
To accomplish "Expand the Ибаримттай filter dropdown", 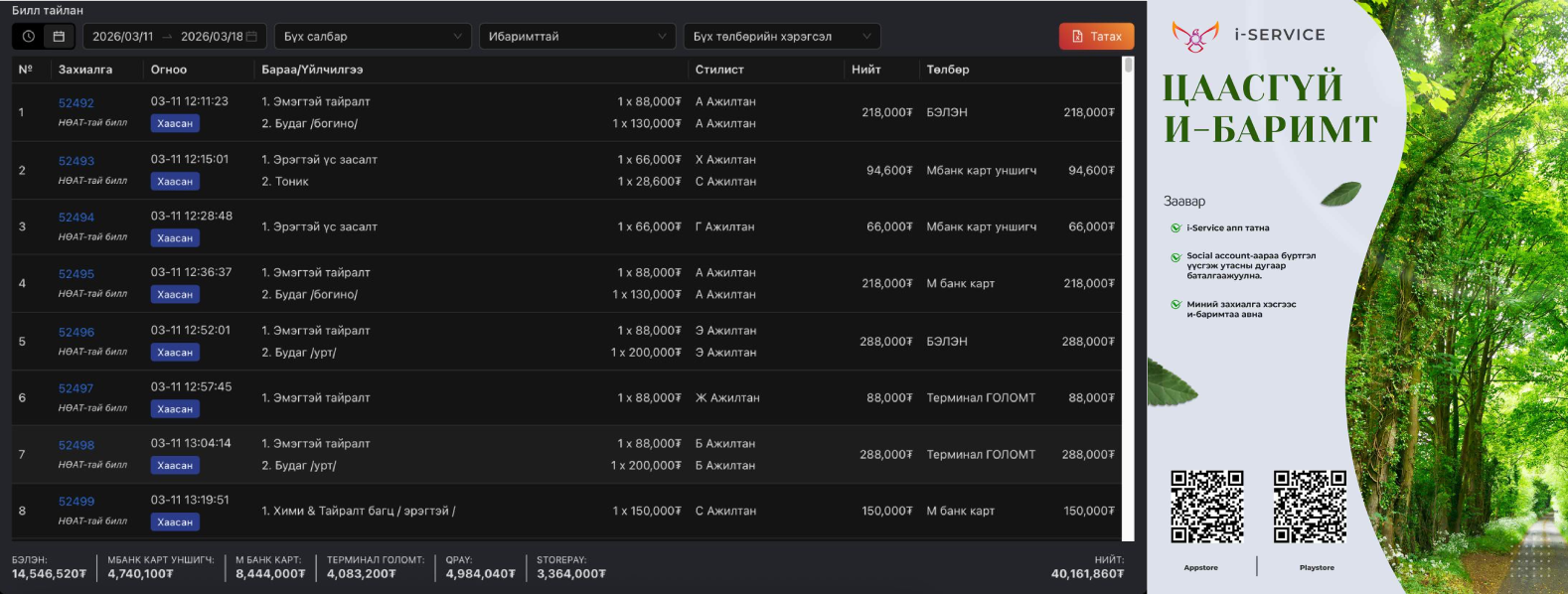I will coord(576,37).
